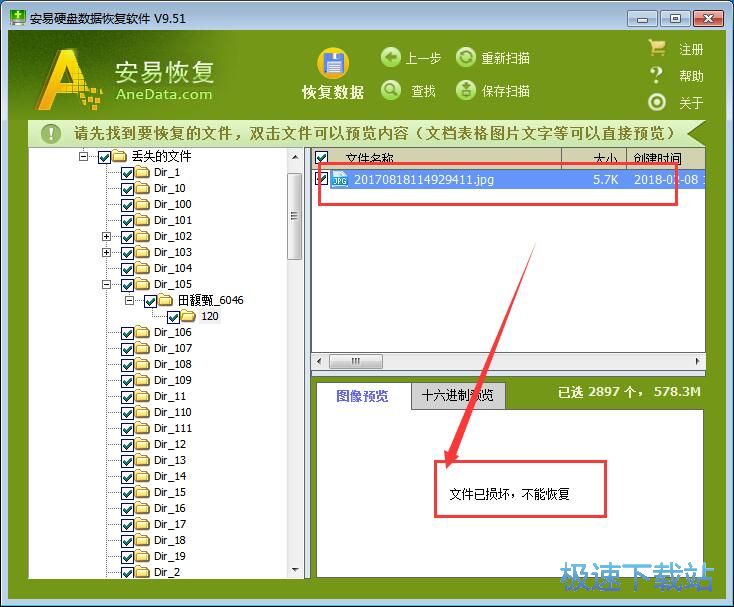Image resolution: width=734 pixels, height=607 pixels.
Task: Click the Dir_108 folder icon
Action: (x=142, y=365)
